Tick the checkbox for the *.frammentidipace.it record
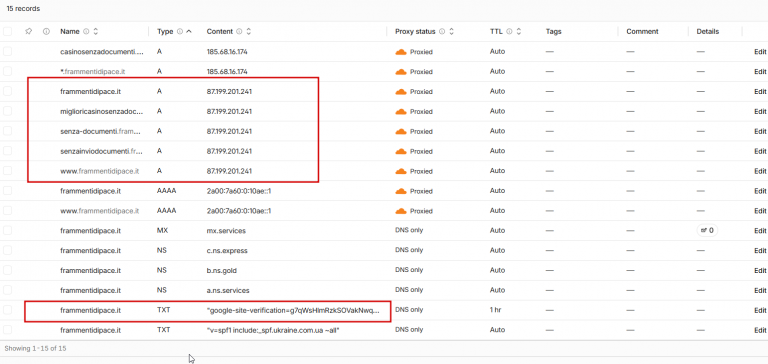 [7, 72]
